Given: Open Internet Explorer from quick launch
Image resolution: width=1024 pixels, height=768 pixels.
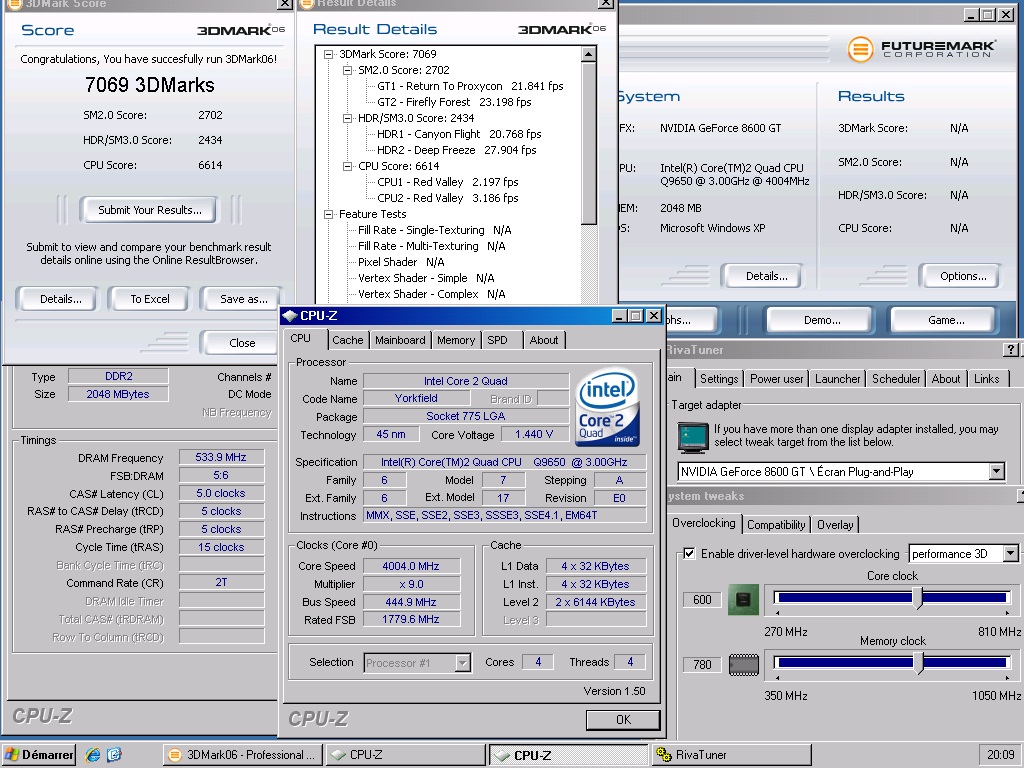Looking at the screenshot, I should 93,755.
